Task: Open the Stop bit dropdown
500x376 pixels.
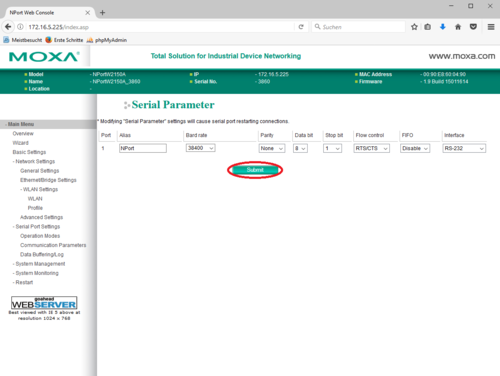Action: click(x=332, y=148)
